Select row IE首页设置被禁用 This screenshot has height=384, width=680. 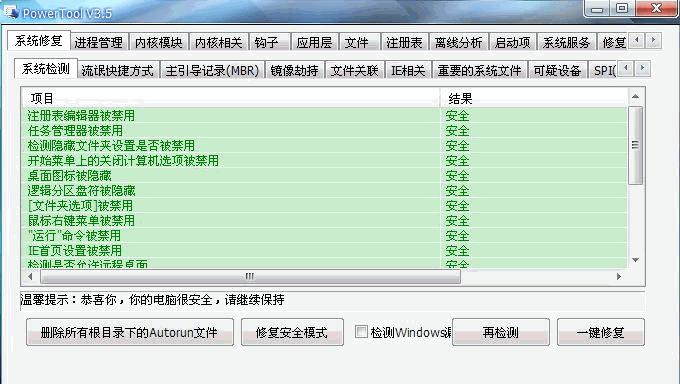point(324,250)
